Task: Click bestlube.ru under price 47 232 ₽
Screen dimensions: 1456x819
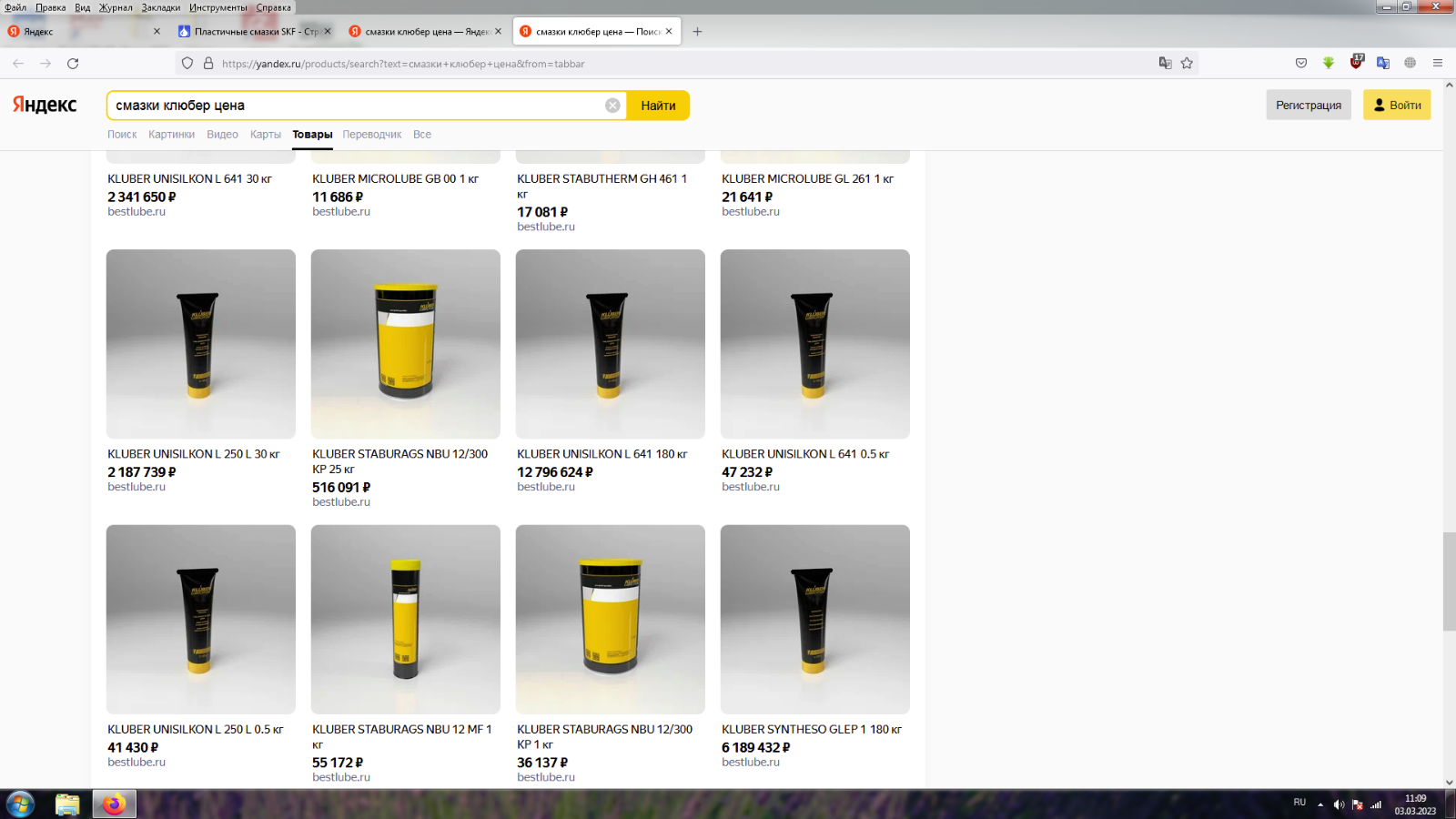Action: [x=751, y=487]
